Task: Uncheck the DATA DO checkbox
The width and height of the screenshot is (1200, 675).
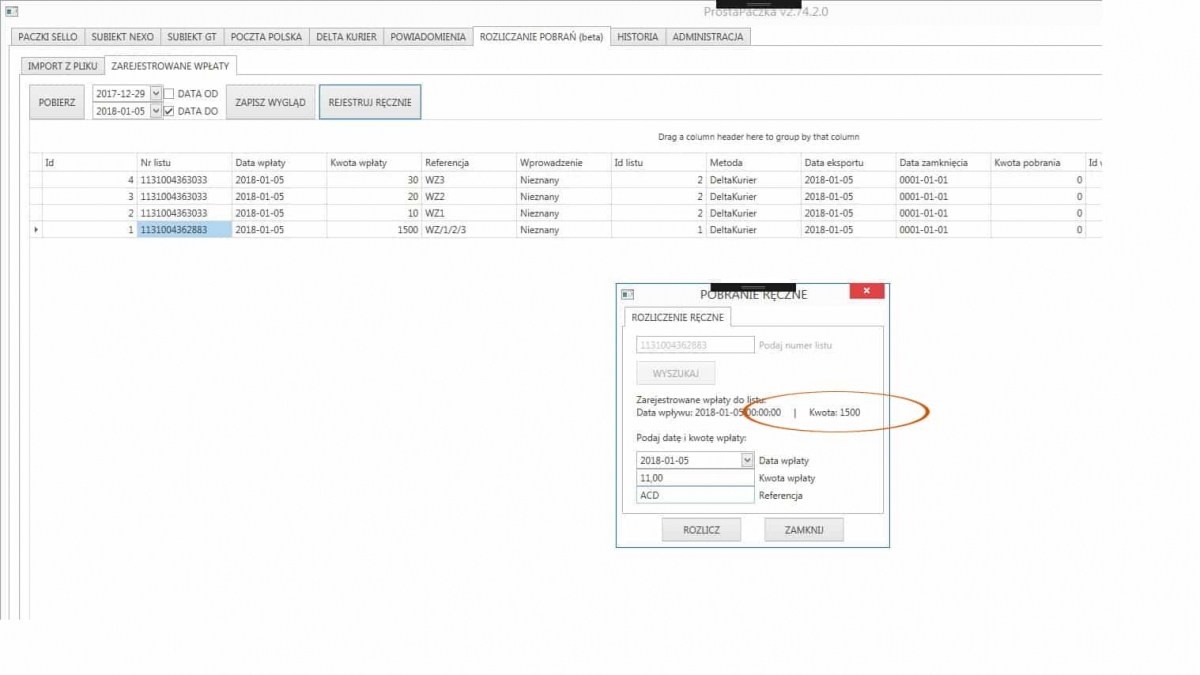Action: [169, 111]
